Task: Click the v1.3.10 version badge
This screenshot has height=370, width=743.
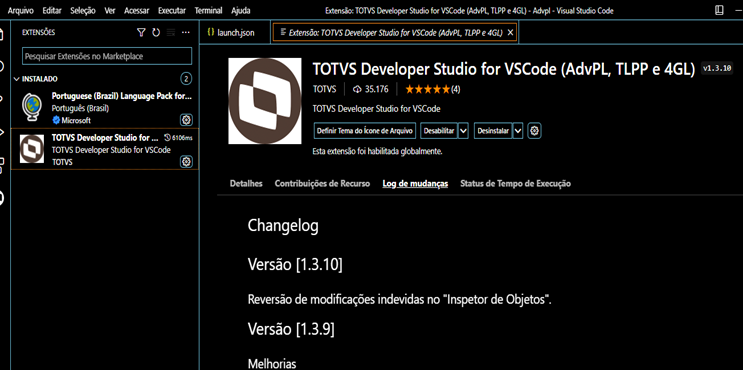Action: pyautogui.click(x=717, y=69)
